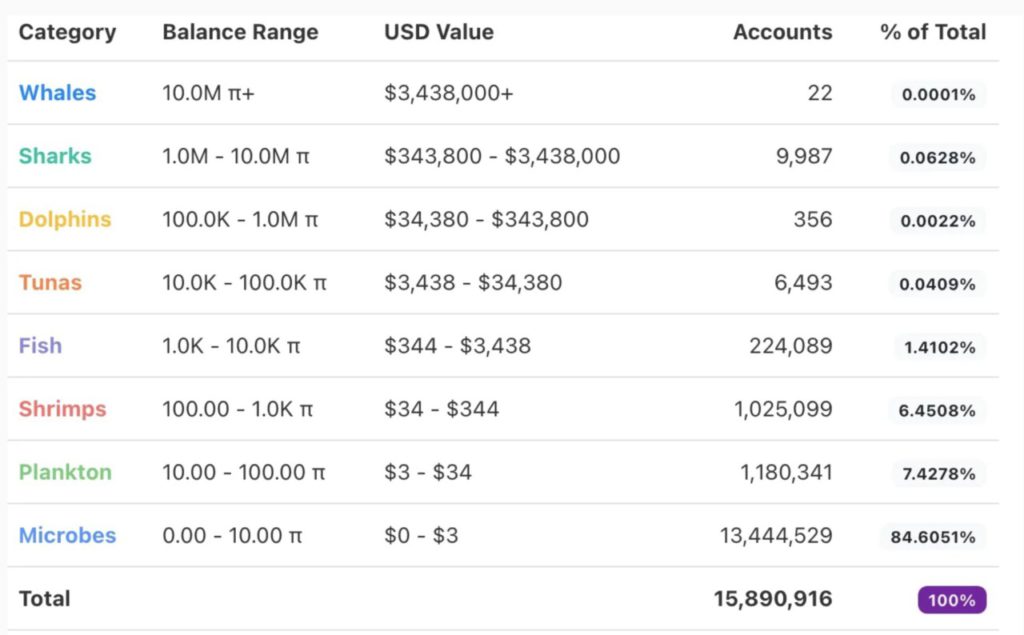
Task: Click the Whales category link
Action: (57, 93)
